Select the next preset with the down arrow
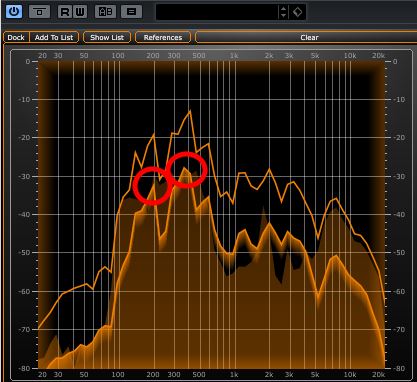 click(283, 16)
